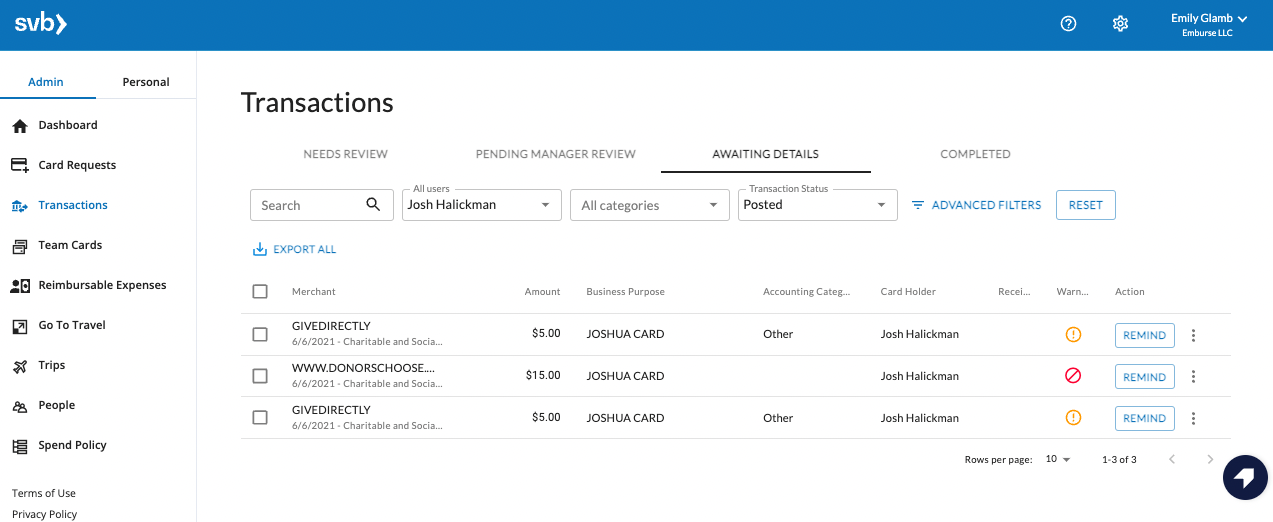Click the Spend Policy icon
The width and height of the screenshot is (1273, 522).
[20, 446]
